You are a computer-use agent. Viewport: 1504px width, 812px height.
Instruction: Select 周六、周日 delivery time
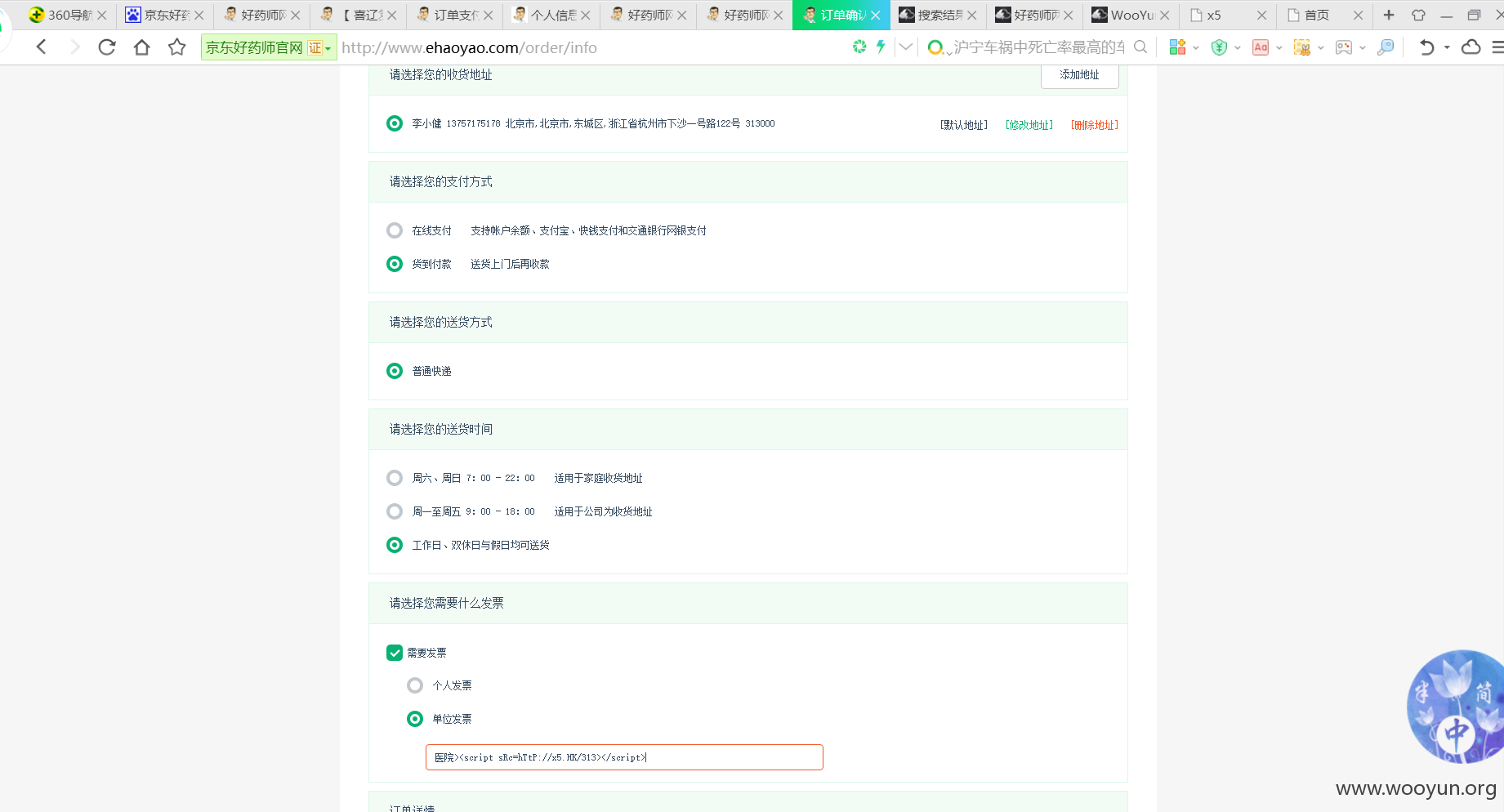[395, 478]
